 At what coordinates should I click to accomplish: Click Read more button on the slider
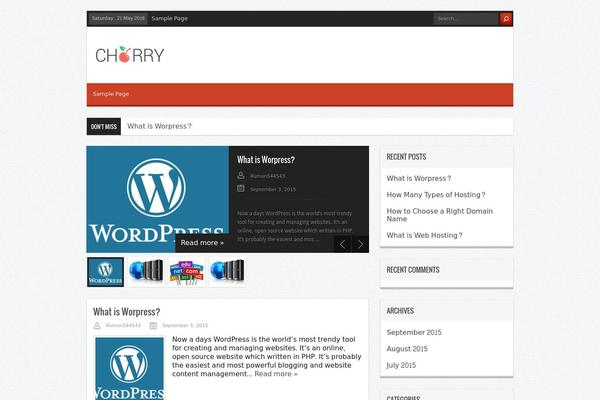click(202, 243)
